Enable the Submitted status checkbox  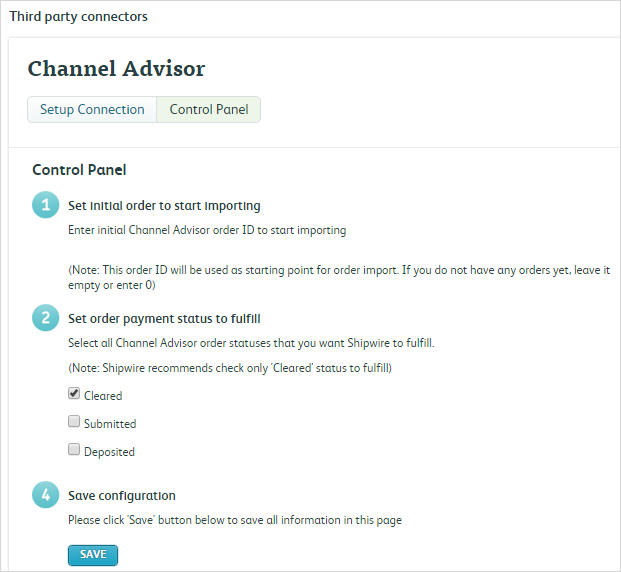tap(74, 422)
